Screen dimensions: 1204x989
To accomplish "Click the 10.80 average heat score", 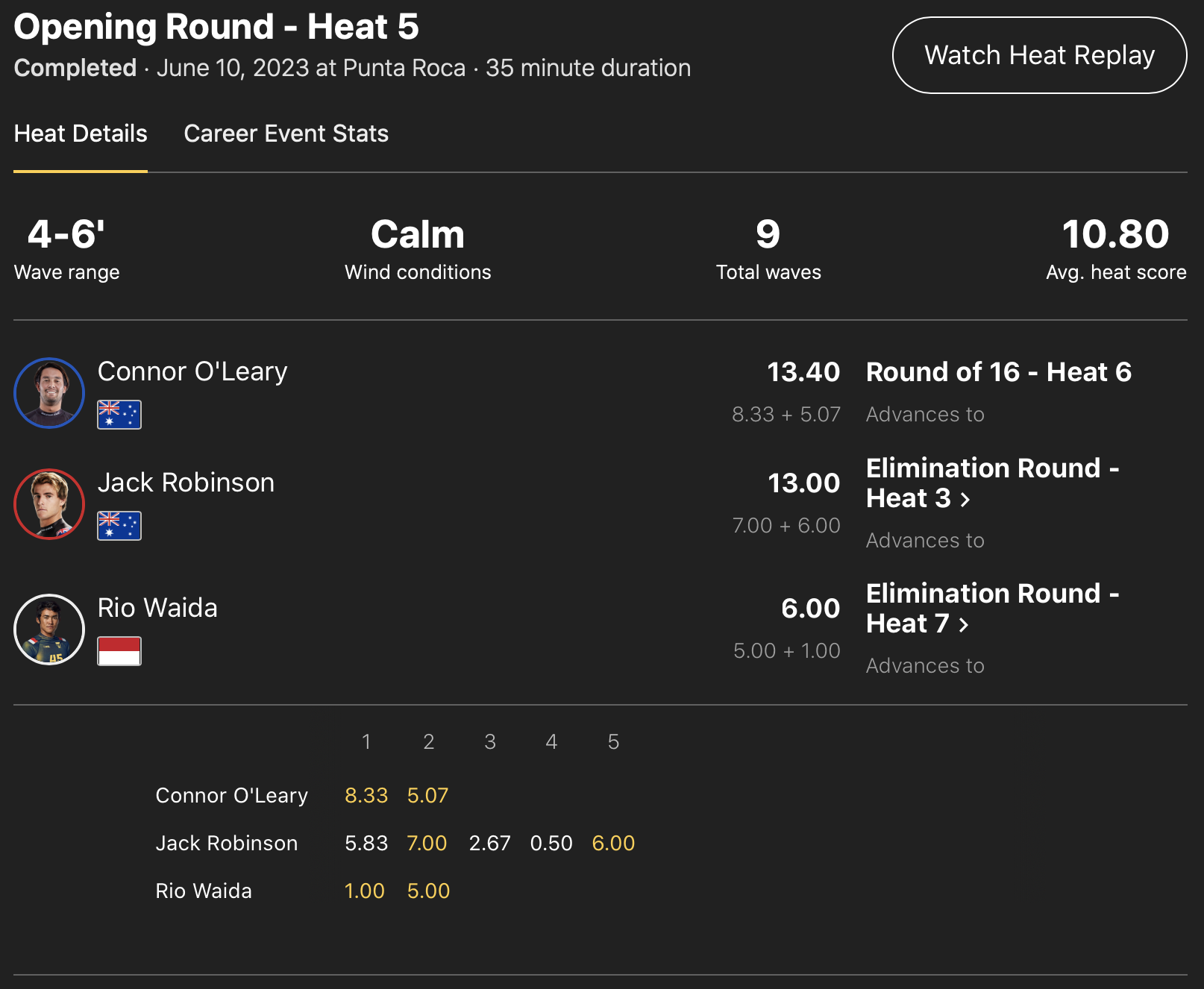I will tap(1115, 234).
